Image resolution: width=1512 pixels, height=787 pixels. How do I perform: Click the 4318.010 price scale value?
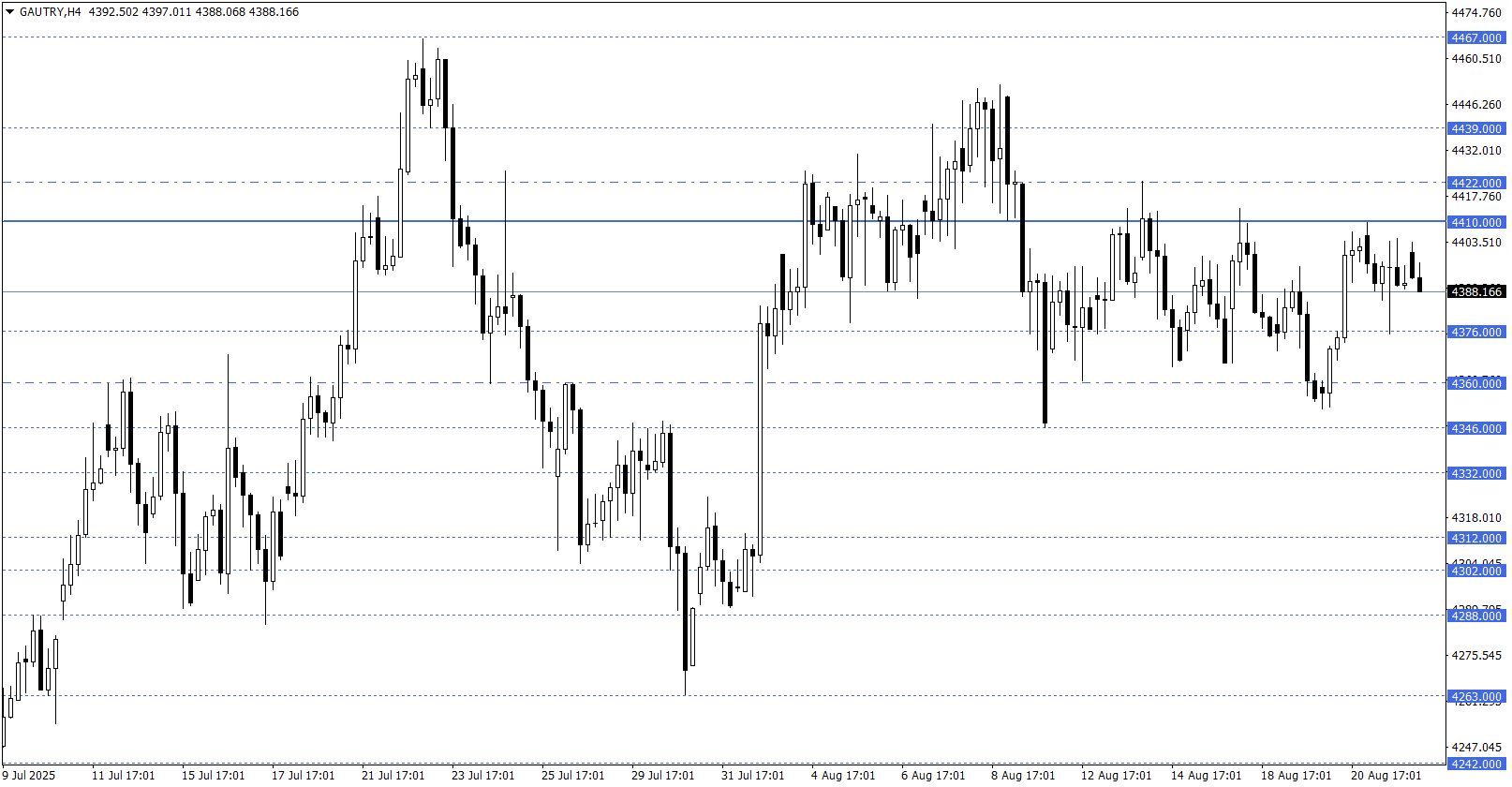coord(1476,518)
